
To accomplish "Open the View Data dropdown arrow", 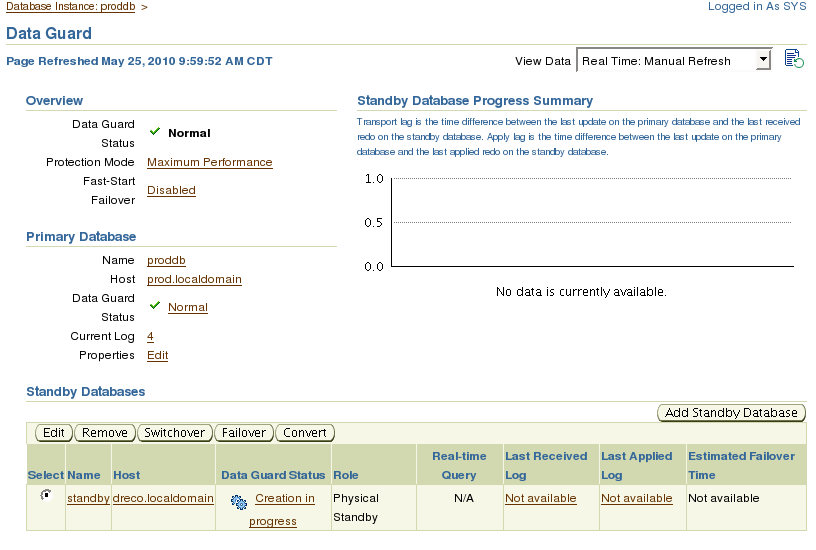I will [763, 60].
